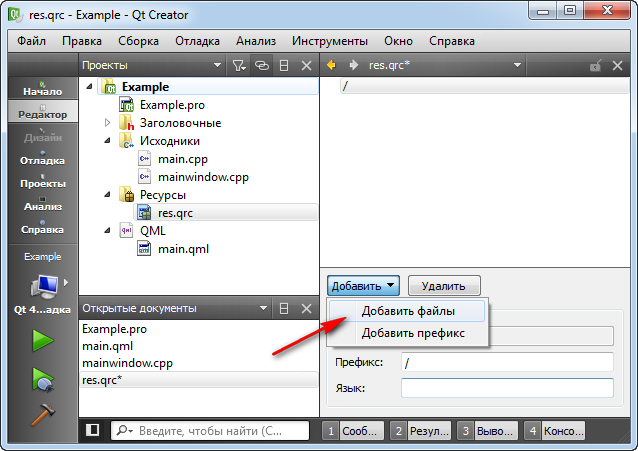Collapse the Исходники folder
This screenshot has height=451, width=638.
point(107,140)
